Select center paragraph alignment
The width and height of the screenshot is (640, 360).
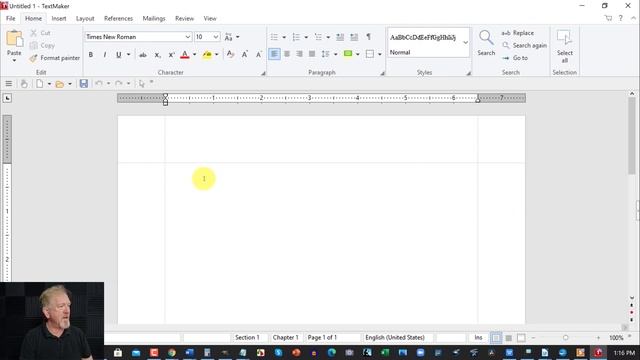pyautogui.click(x=287, y=54)
